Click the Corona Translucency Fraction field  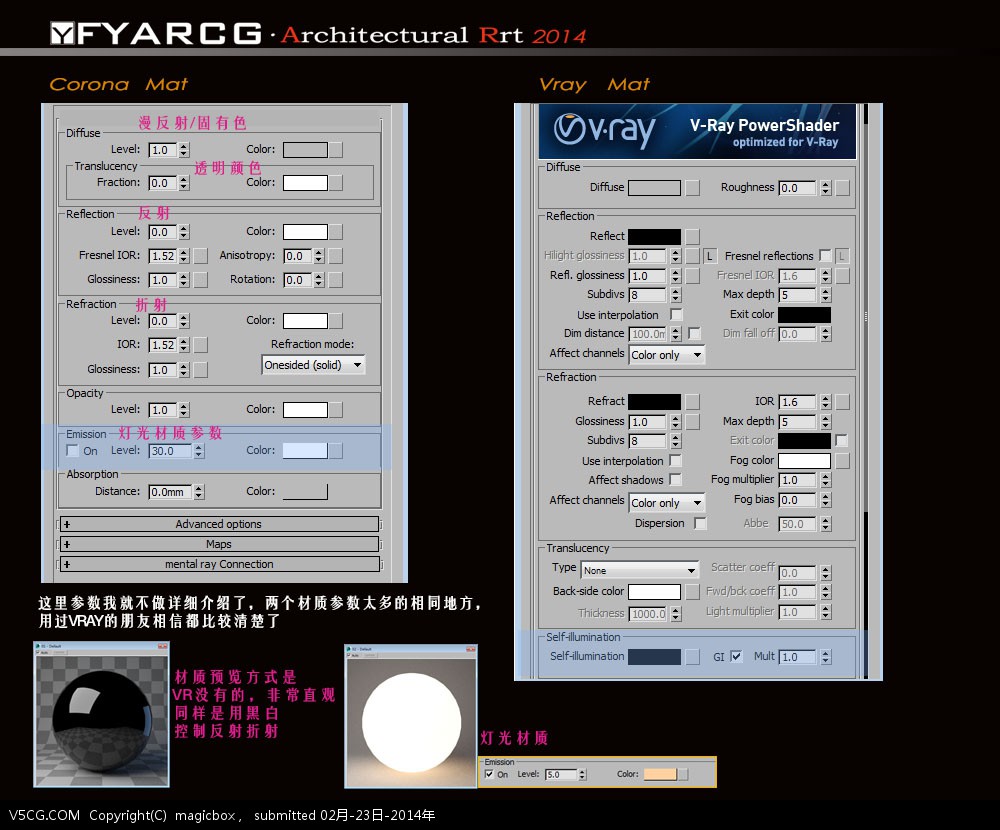(x=163, y=183)
